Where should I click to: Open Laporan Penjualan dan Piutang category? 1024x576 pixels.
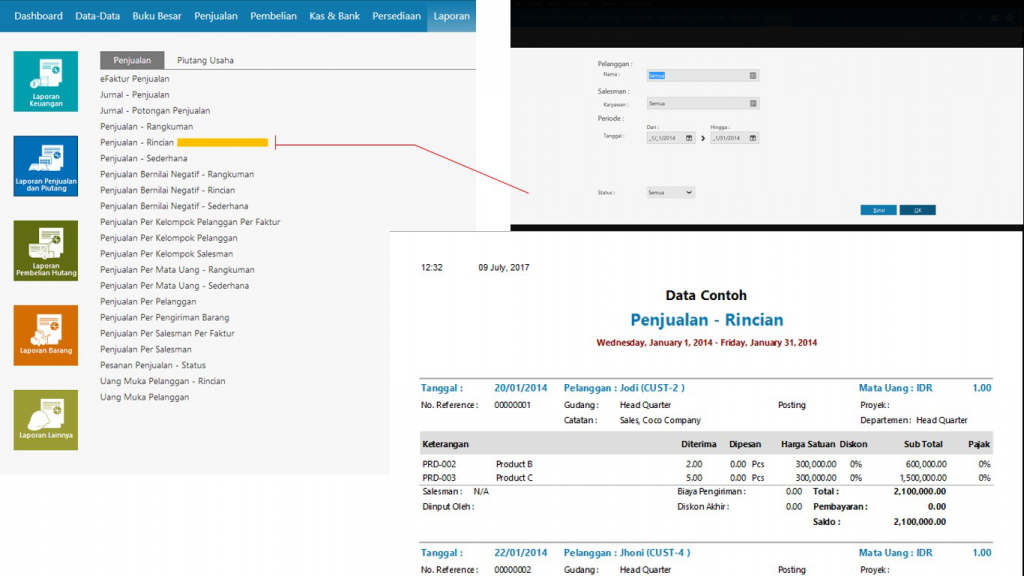coord(45,166)
